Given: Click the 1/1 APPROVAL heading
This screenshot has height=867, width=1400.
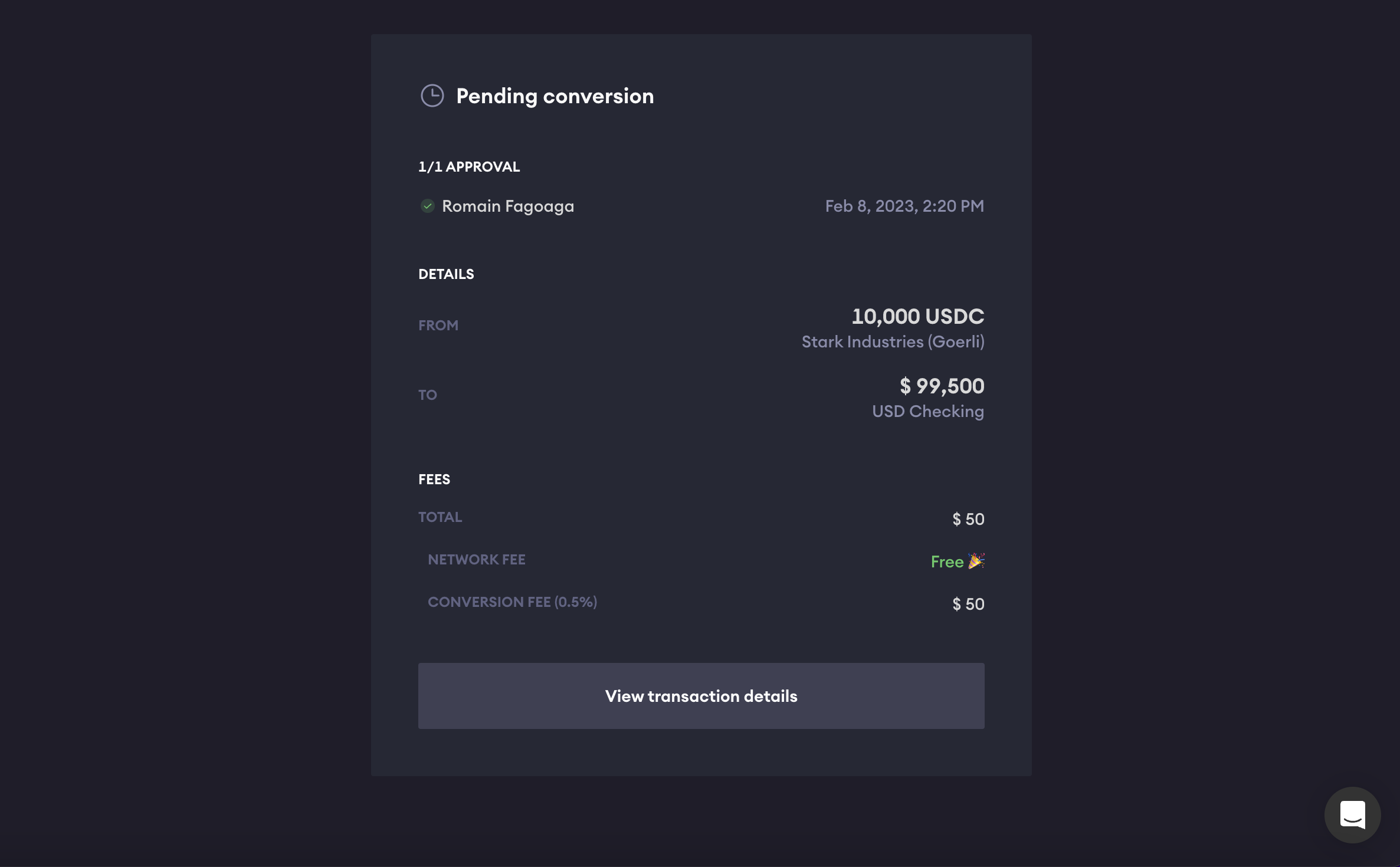Looking at the screenshot, I should [x=469, y=167].
